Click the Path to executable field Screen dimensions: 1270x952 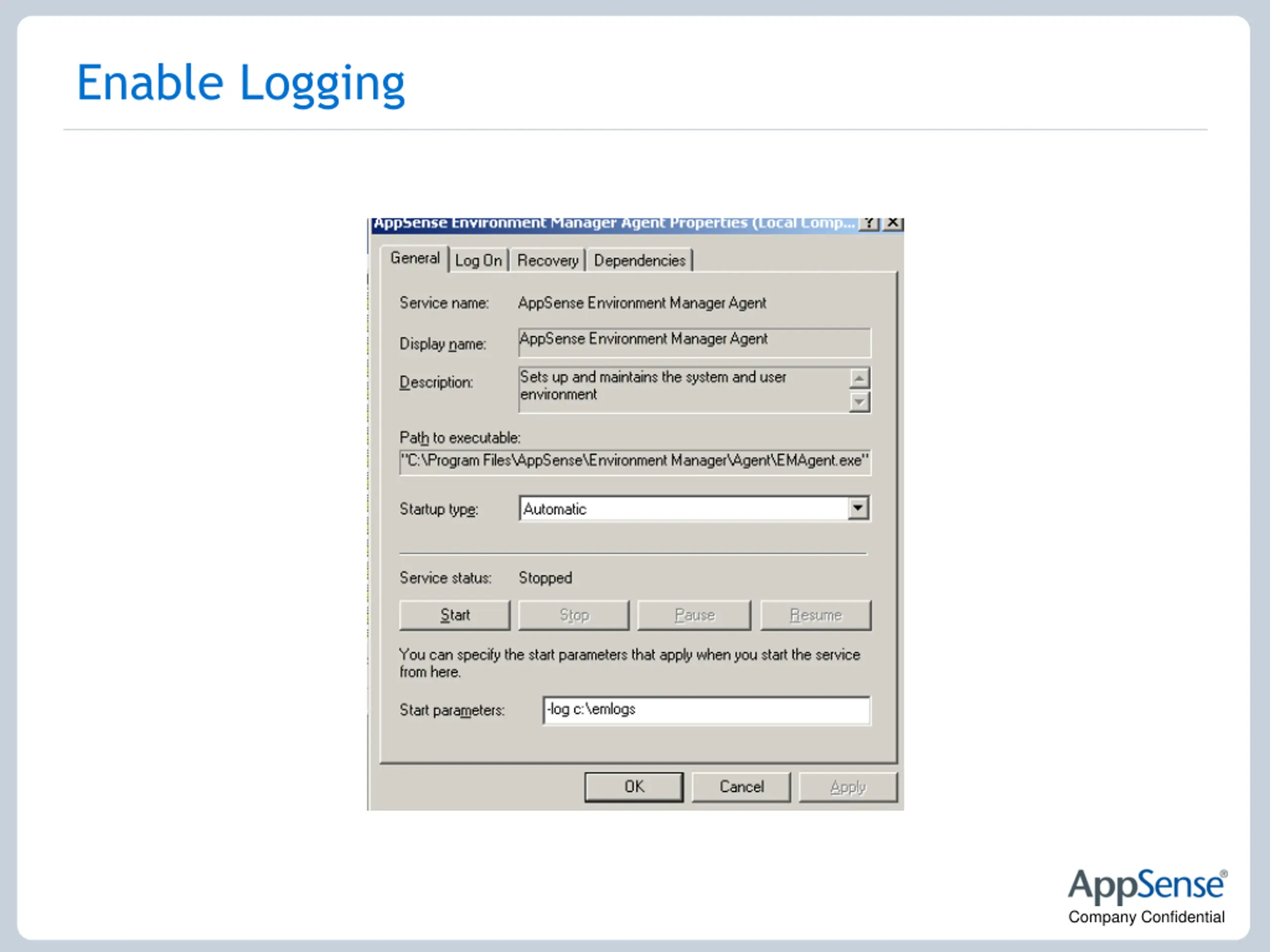[635, 462]
